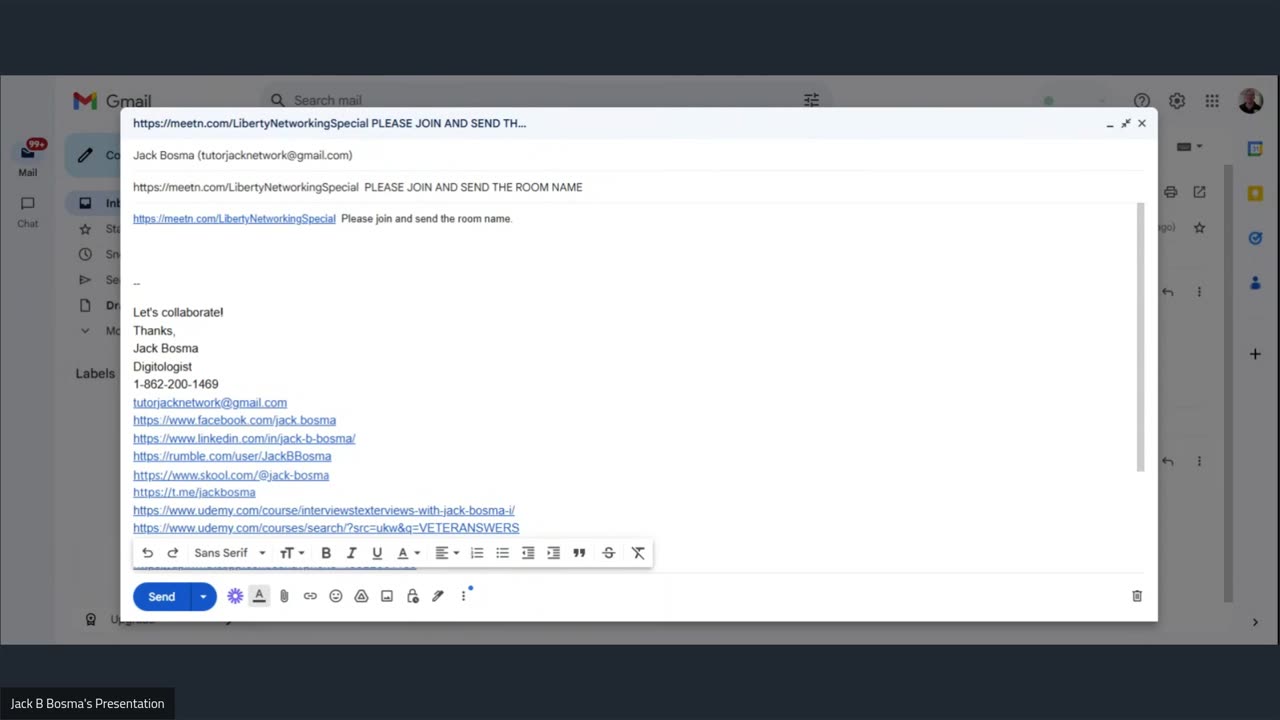Click the Let's collaborate! signature line
The width and height of the screenshot is (1280, 720).
pyautogui.click(x=178, y=312)
